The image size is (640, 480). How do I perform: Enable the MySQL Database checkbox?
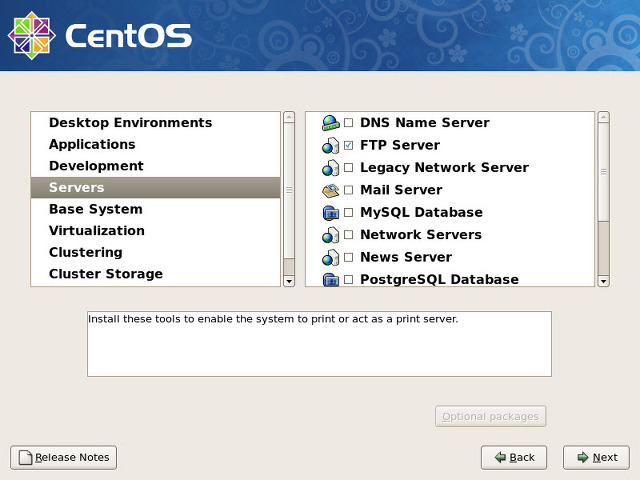pos(349,212)
